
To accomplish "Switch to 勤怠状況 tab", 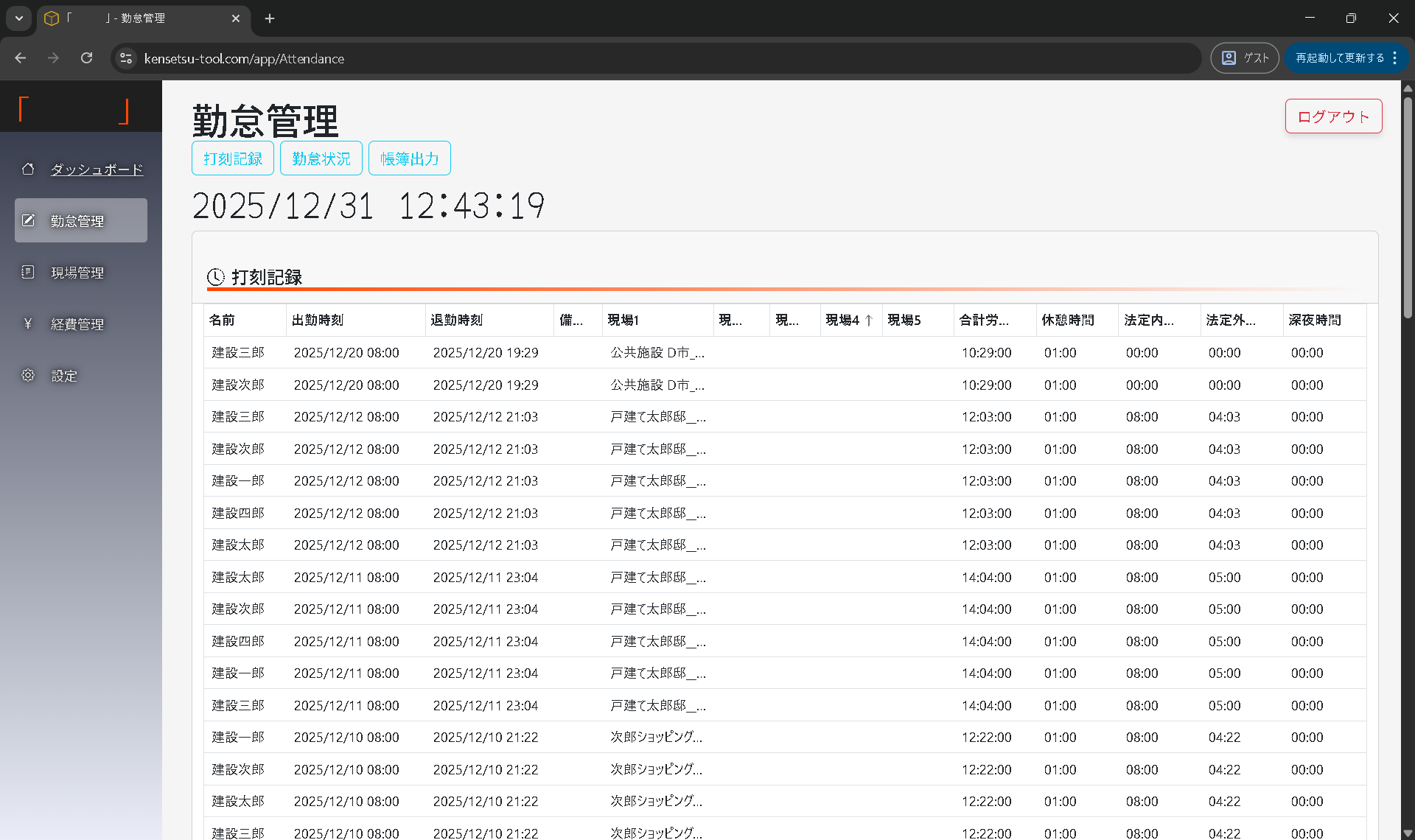I will click(x=321, y=158).
